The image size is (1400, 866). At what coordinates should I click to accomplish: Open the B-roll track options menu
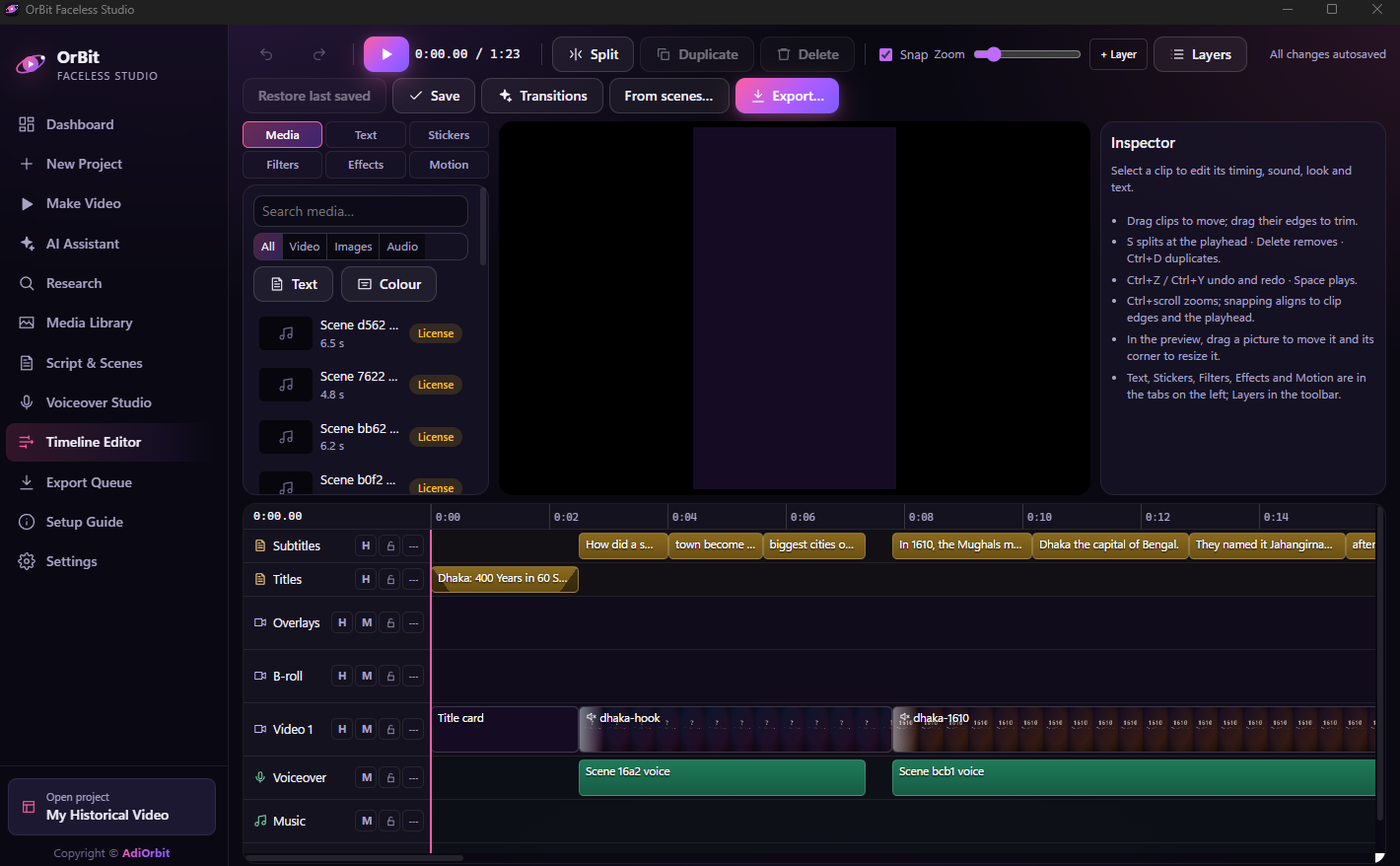point(414,676)
